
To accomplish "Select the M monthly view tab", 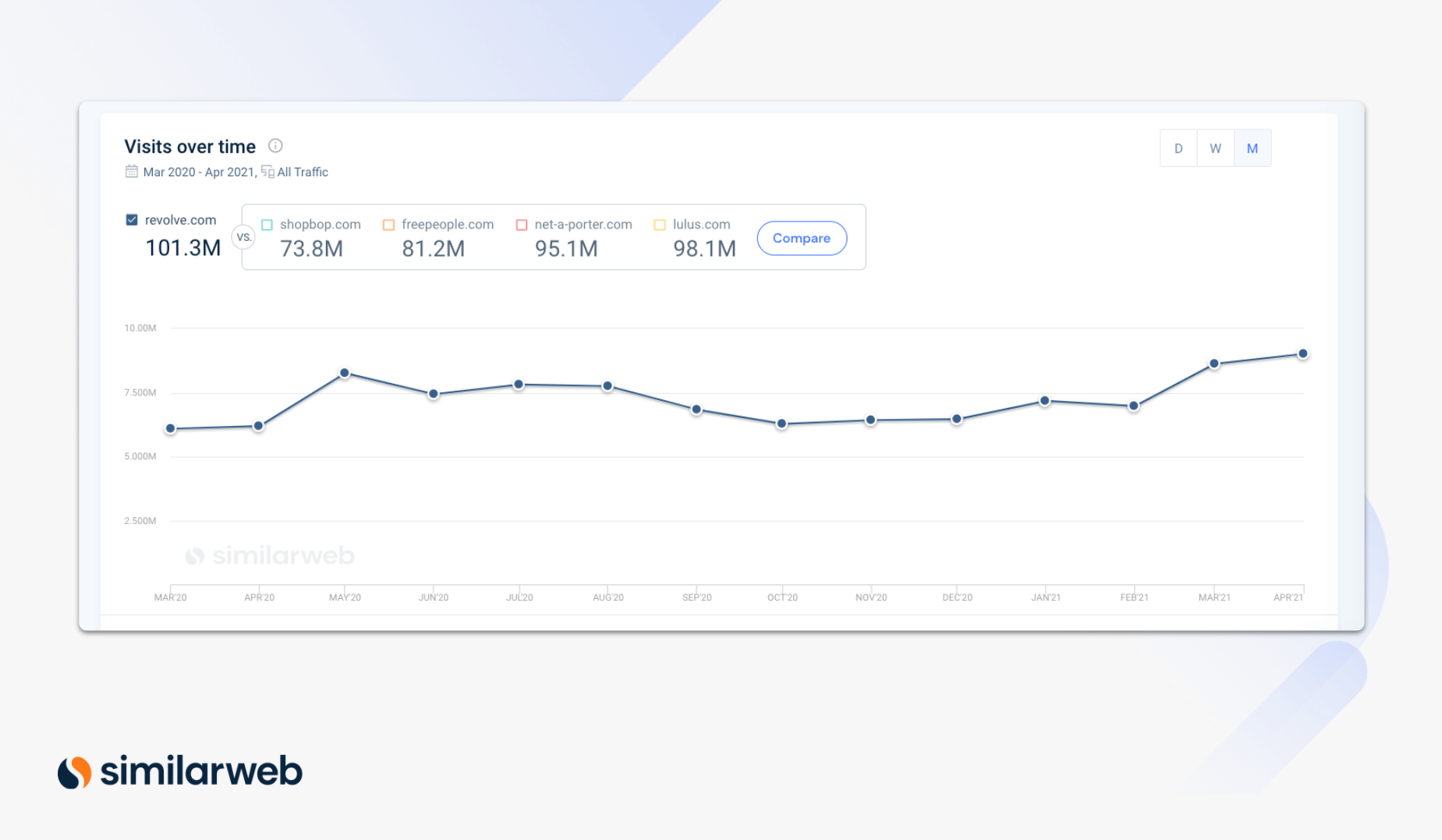I will 1252,147.
